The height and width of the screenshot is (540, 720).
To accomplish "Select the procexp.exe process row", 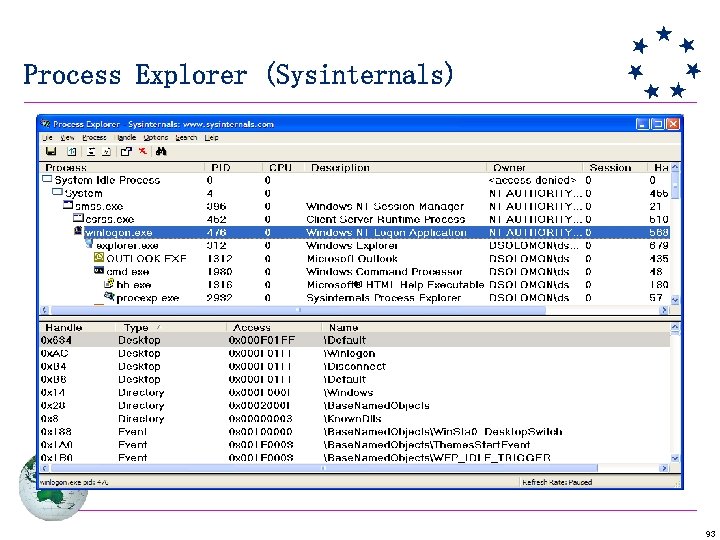I will click(x=355, y=298).
